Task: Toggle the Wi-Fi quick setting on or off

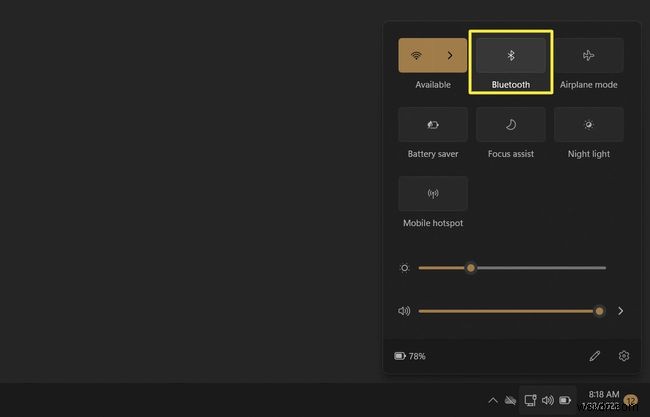Action: 416,56
